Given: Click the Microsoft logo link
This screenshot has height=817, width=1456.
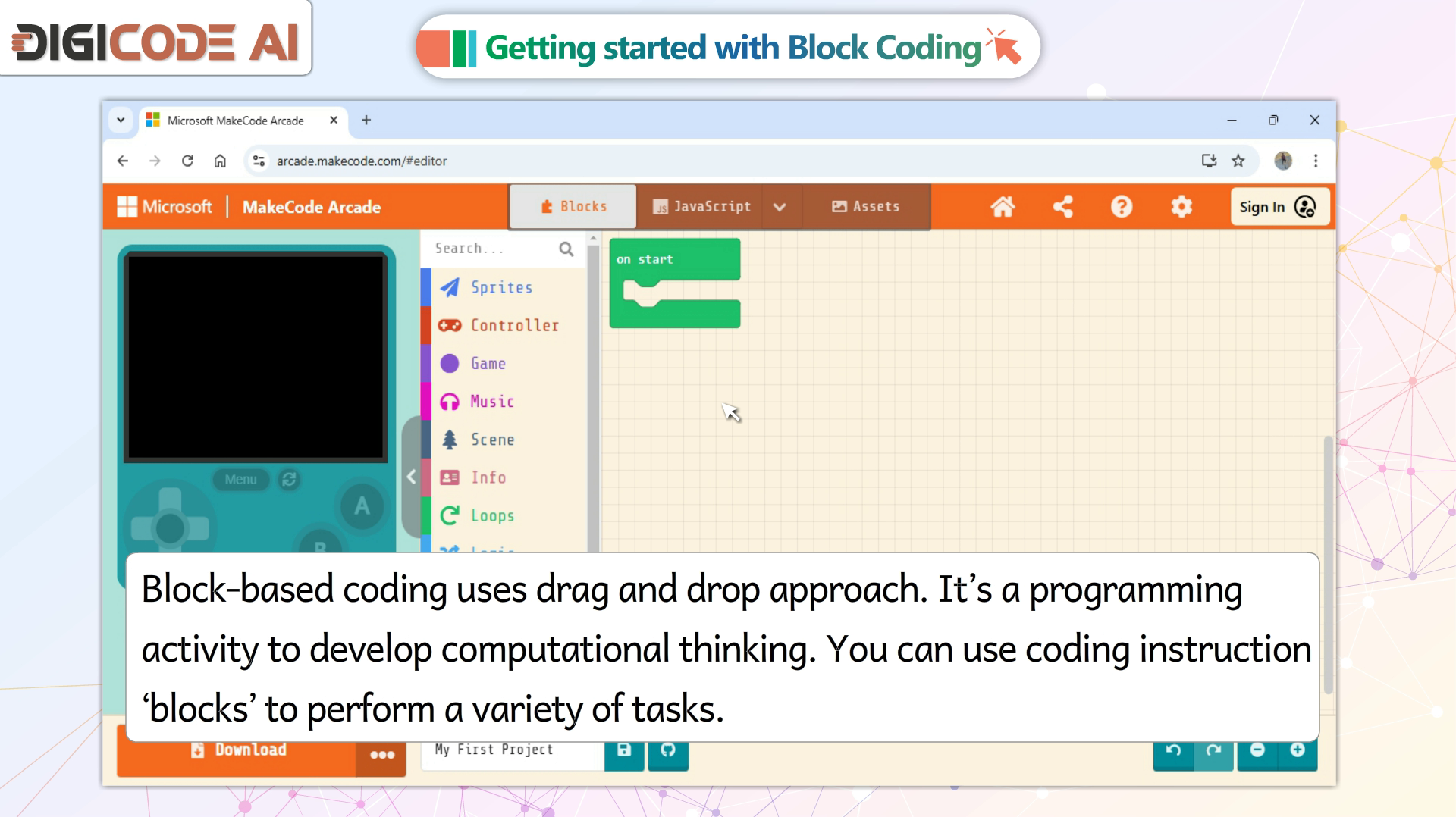Looking at the screenshot, I should [x=165, y=207].
